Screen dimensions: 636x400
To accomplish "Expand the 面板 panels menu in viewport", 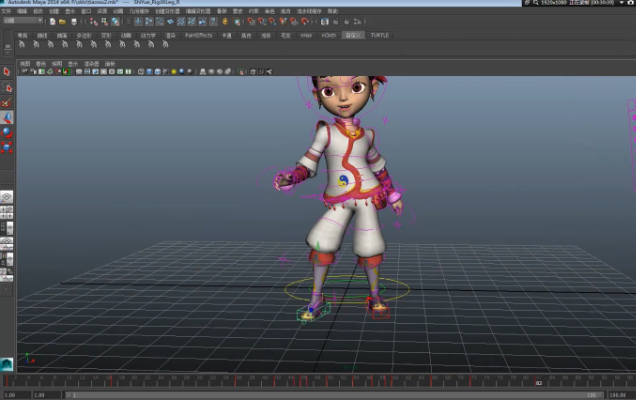I will click(110, 63).
